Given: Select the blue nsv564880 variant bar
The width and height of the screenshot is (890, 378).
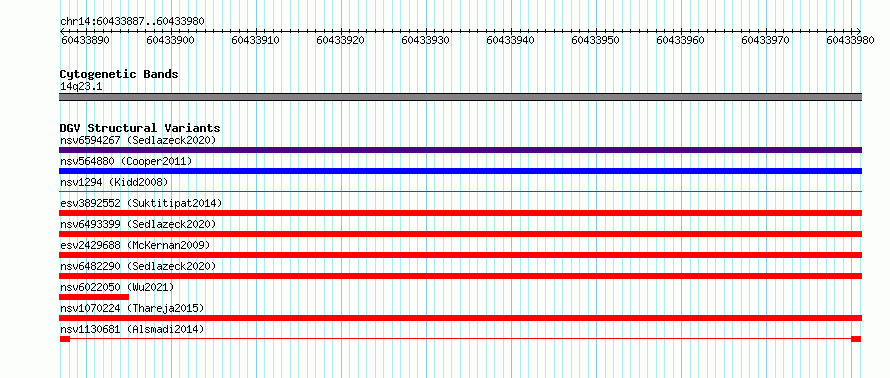Looking at the screenshot, I should click(460, 171).
